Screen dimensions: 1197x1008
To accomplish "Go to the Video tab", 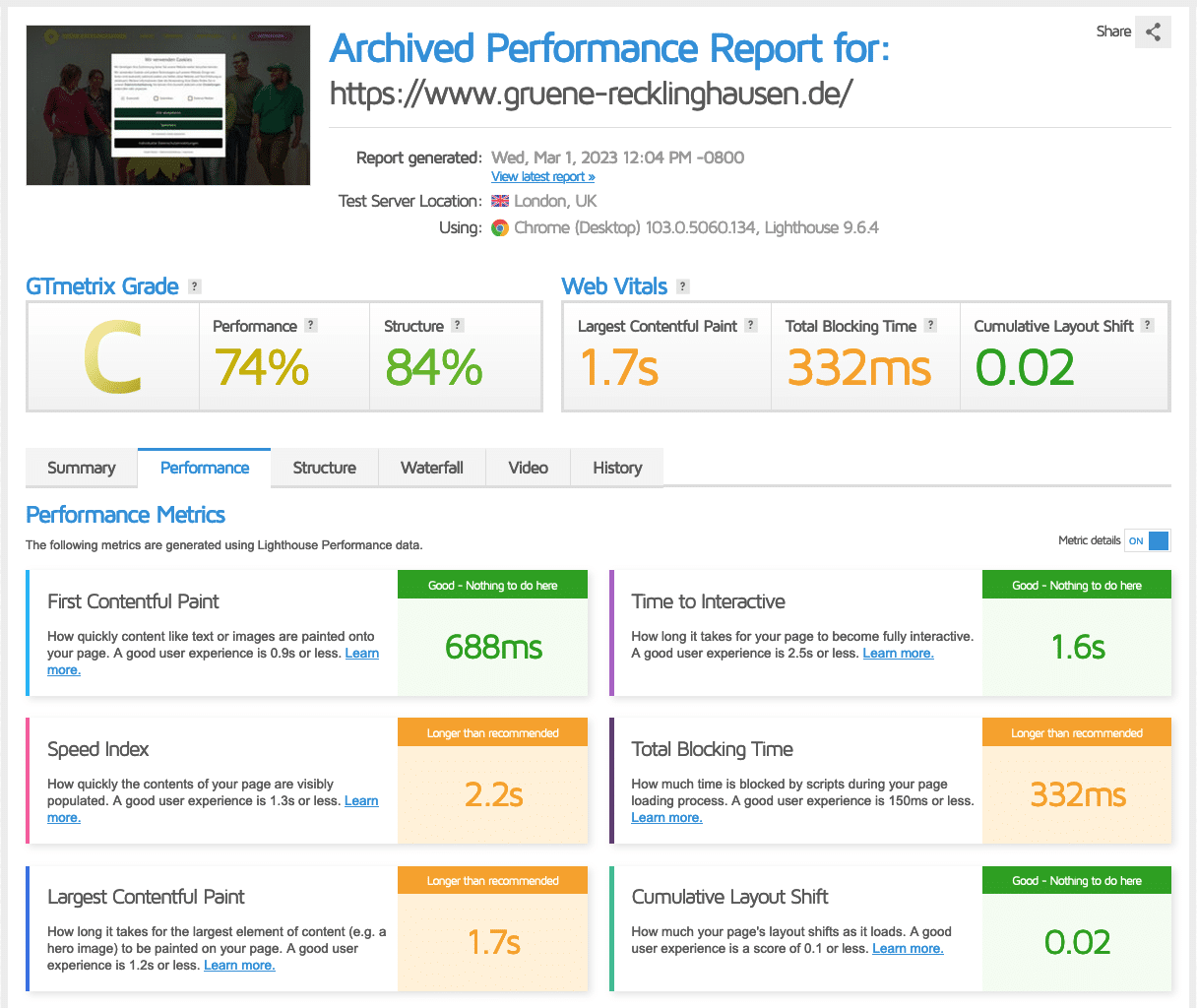I will click(528, 468).
